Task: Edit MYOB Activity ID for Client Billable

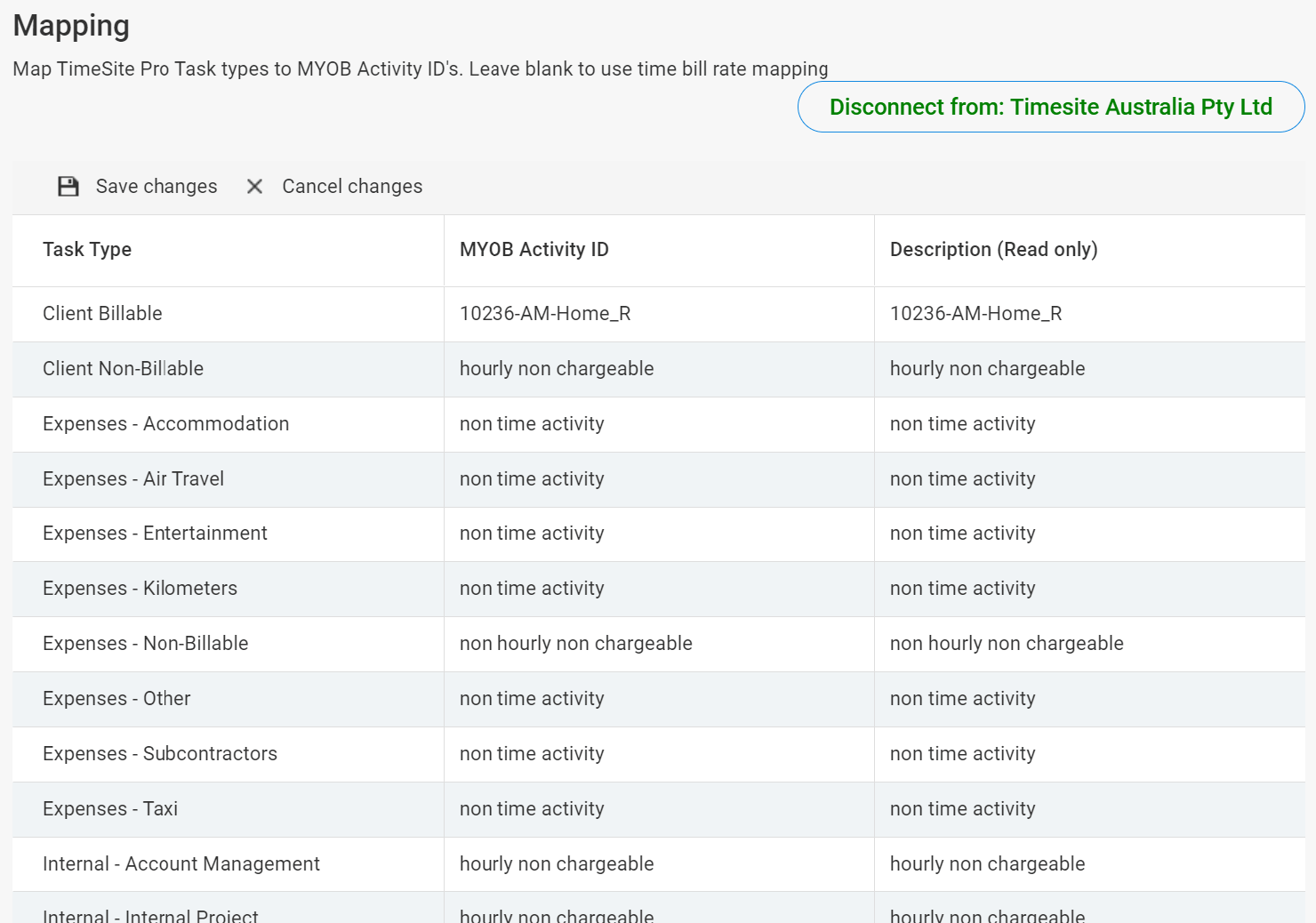Action: coord(658,314)
